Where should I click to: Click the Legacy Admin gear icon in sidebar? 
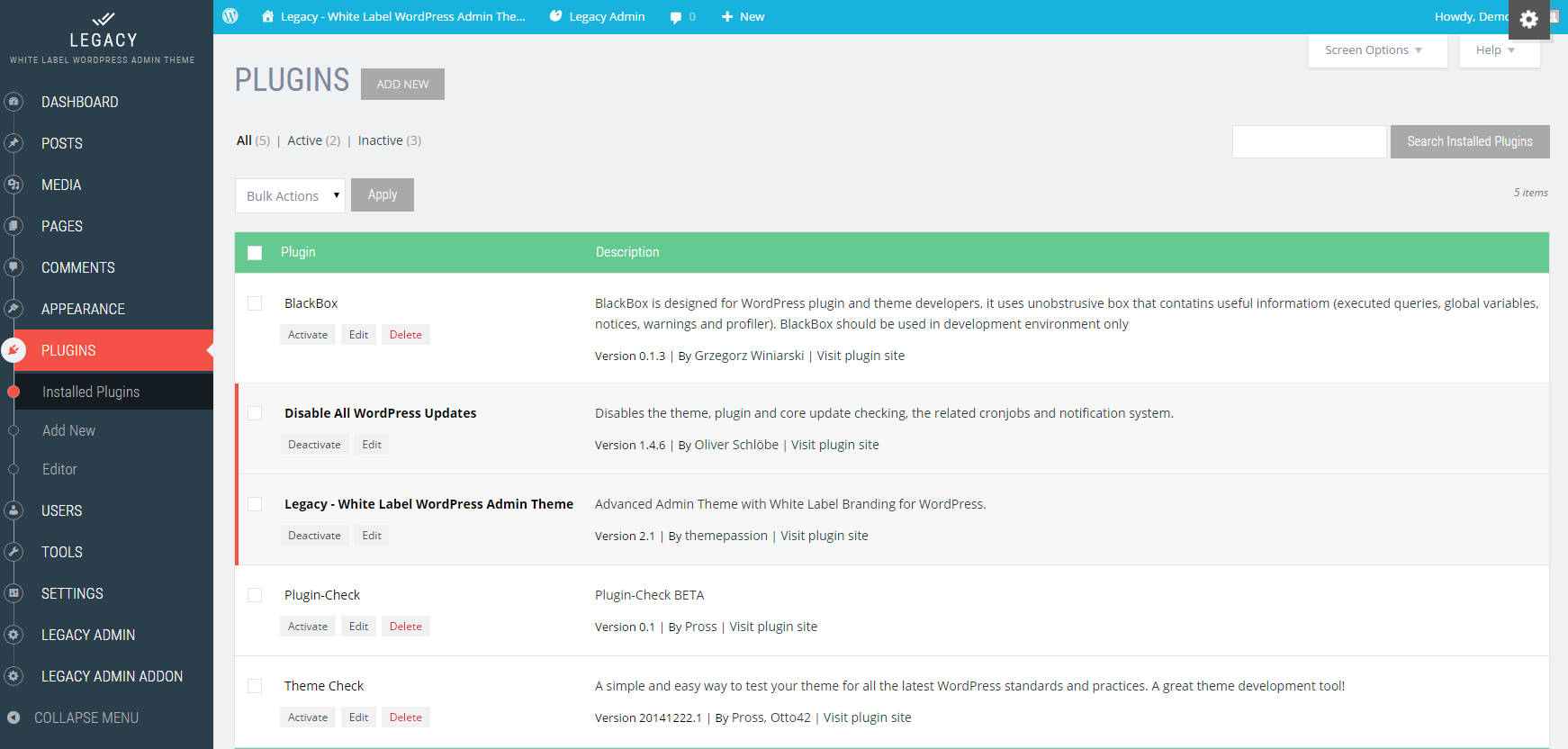[x=14, y=635]
